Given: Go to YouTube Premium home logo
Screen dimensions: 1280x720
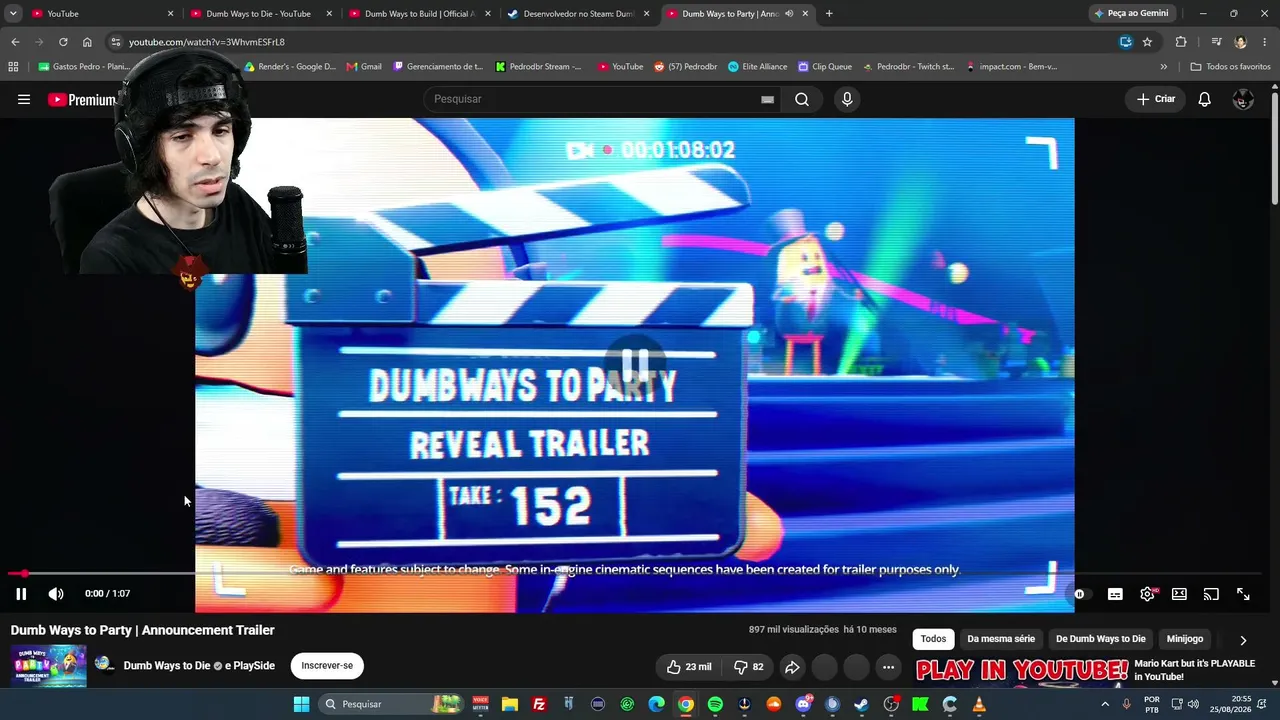Looking at the screenshot, I should click(x=82, y=100).
